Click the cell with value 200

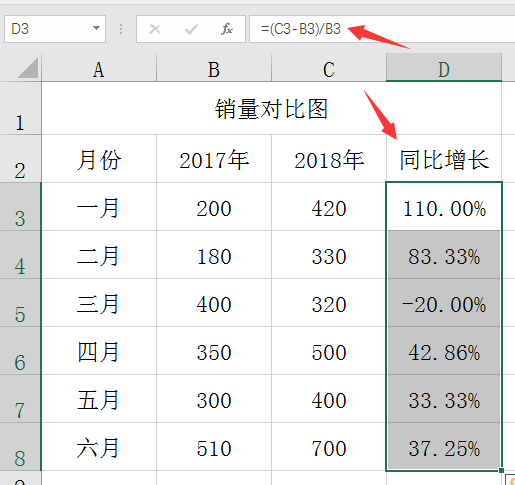(214, 206)
